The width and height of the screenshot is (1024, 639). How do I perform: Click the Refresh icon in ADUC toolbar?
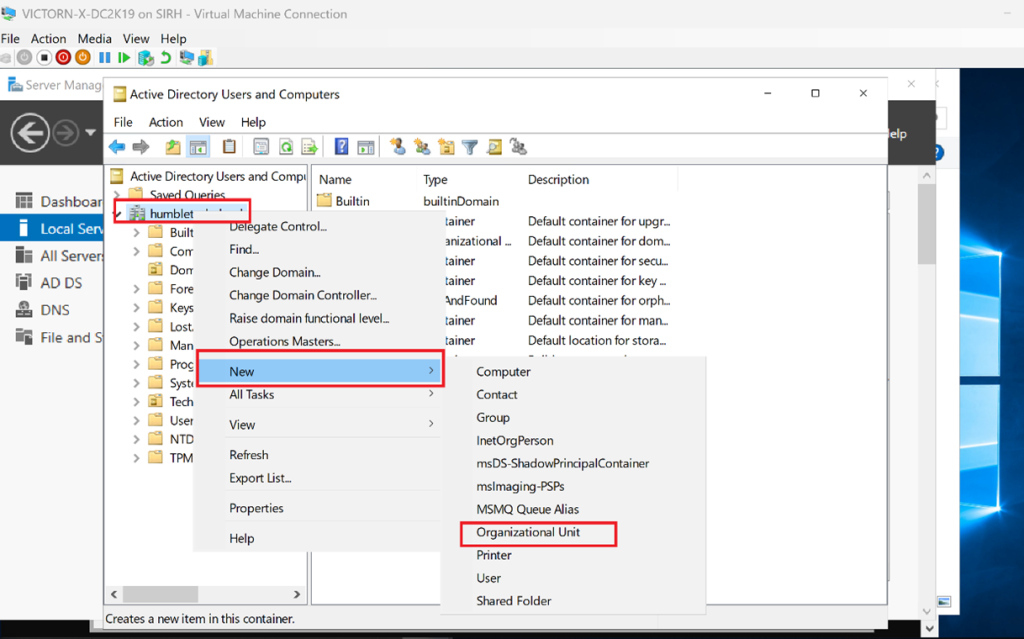286,147
